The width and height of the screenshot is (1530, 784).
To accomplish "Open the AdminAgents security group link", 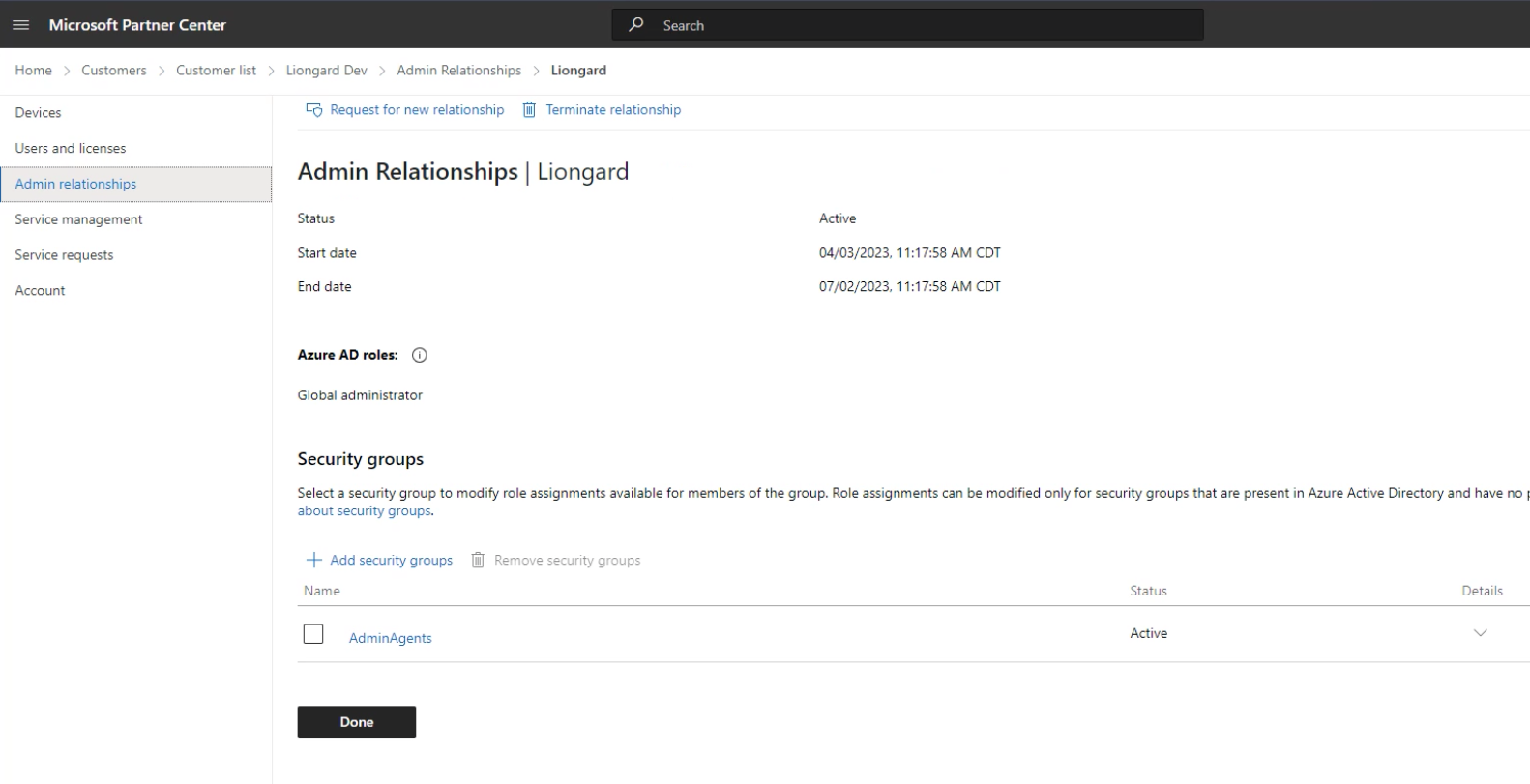I will 391,638.
